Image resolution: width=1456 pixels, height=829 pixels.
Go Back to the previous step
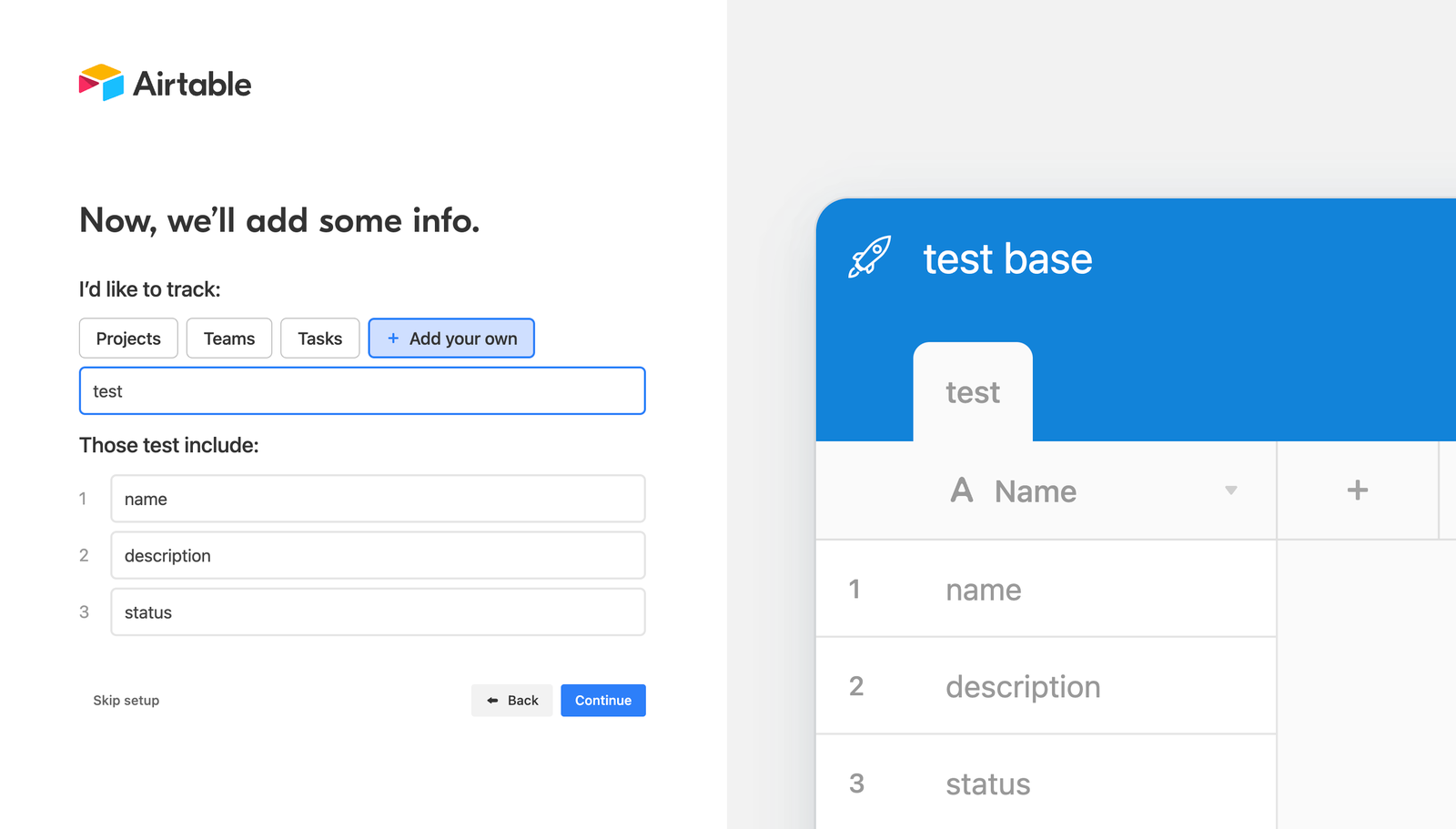pyautogui.click(x=512, y=701)
